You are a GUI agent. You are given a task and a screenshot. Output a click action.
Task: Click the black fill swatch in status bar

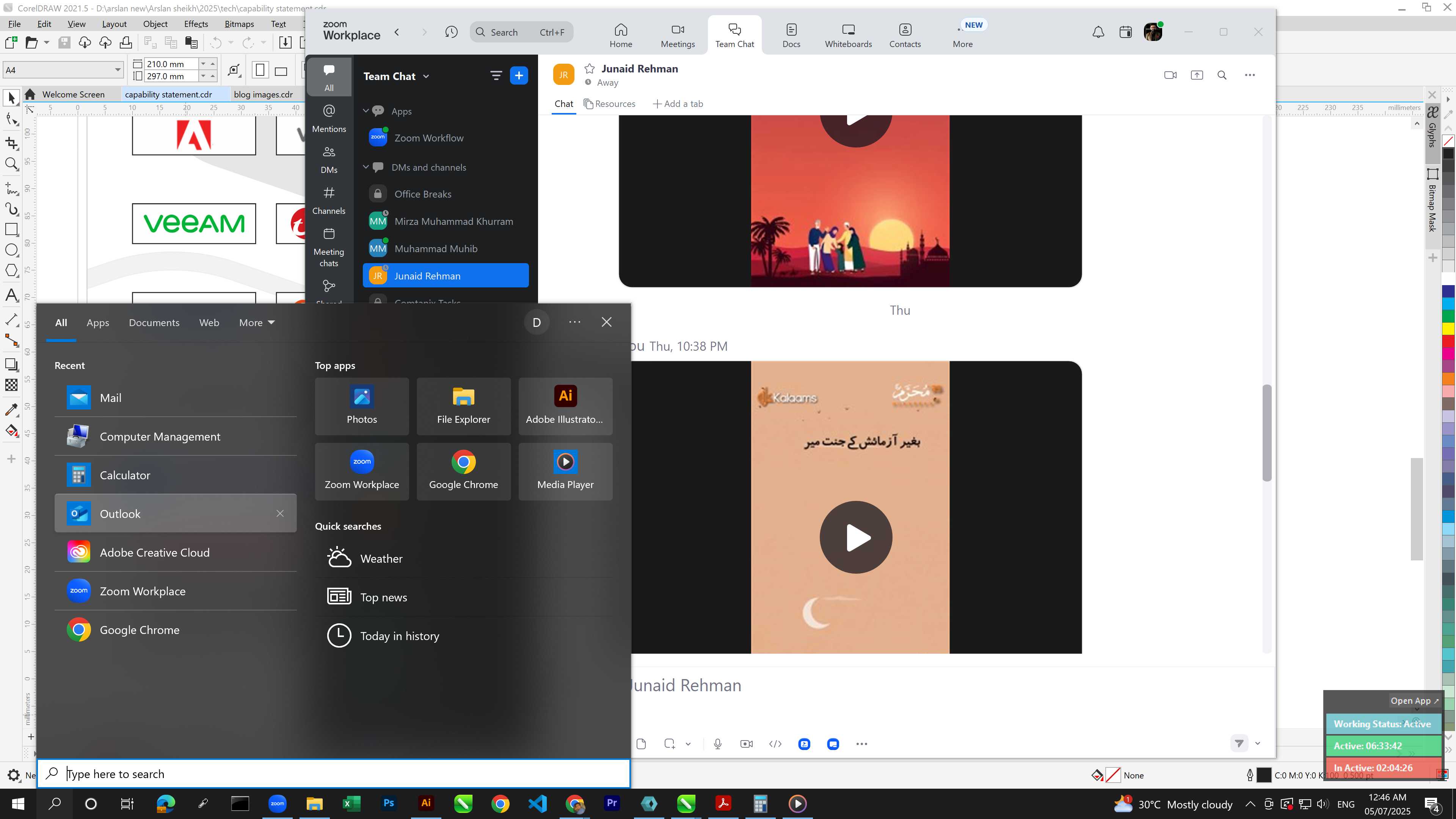[1264, 775]
